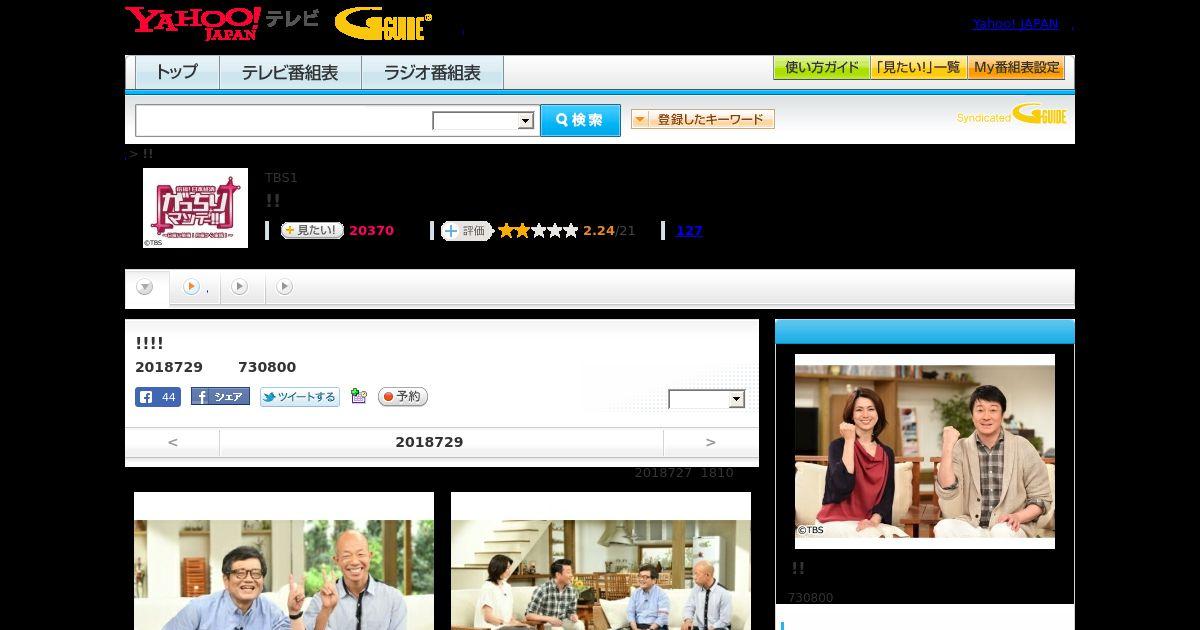Go to previous date with < arrow

[173, 442]
